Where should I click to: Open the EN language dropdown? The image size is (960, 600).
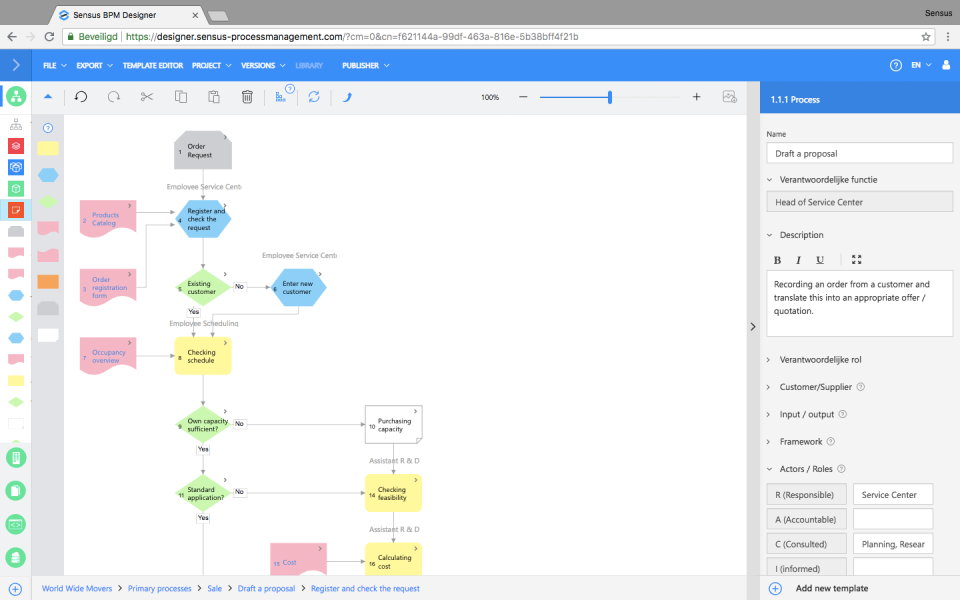click(x=921, y=65)
